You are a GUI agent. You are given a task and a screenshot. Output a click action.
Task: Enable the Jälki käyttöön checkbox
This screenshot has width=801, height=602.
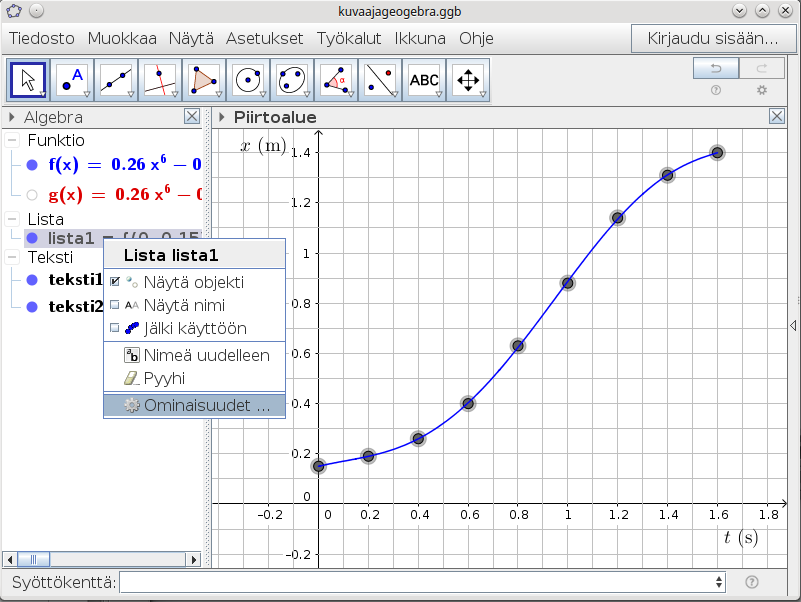(115, 328)
